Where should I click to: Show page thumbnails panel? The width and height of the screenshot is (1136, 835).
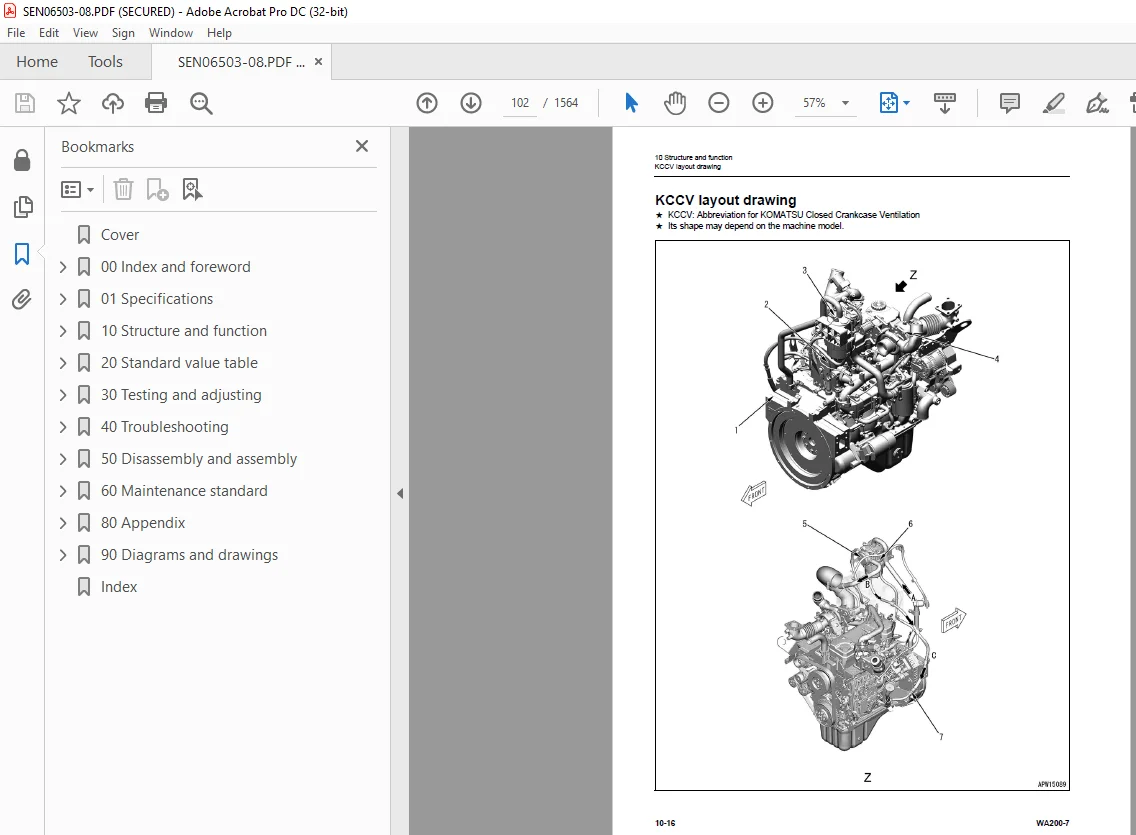coord(22,207)
